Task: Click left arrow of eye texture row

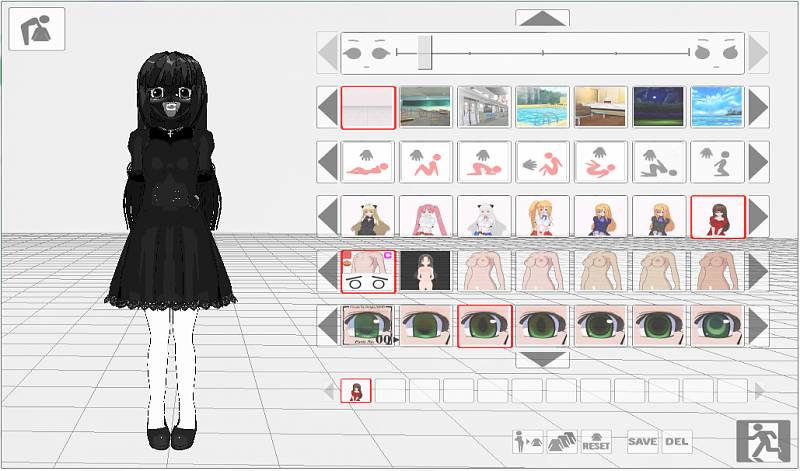Action: tap(328, 326)
